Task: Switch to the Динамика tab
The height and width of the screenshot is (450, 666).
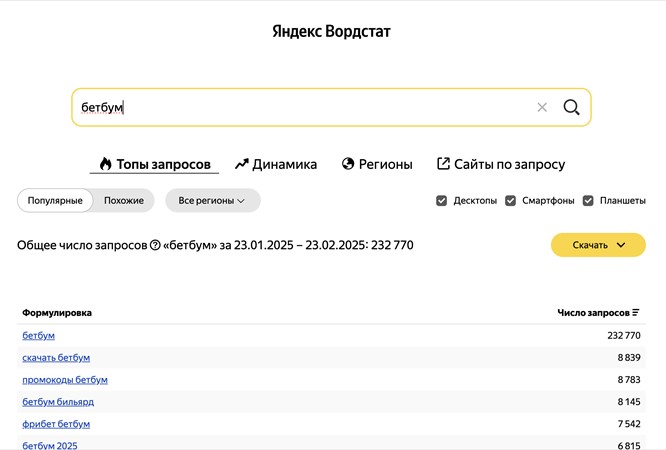Action: [x=276, y=164]
